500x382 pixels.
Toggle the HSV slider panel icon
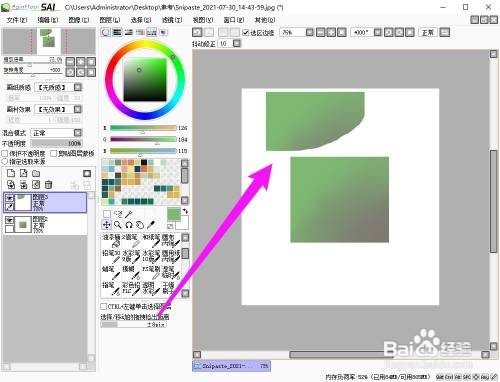129,32
